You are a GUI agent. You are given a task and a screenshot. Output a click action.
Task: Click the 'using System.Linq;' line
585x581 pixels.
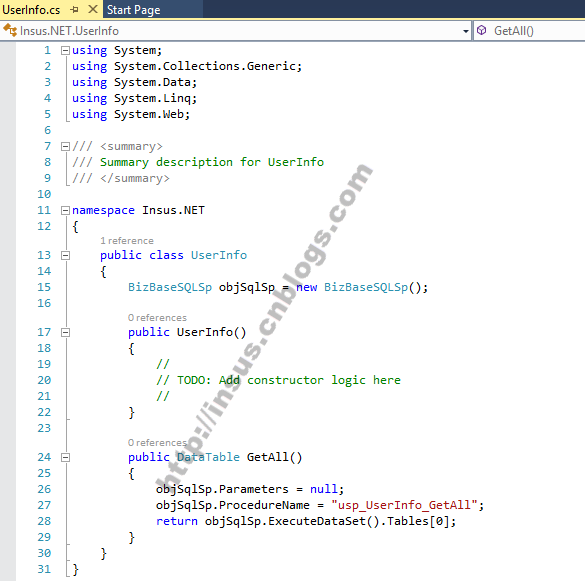pyautogui.click(x=134, y=98)
